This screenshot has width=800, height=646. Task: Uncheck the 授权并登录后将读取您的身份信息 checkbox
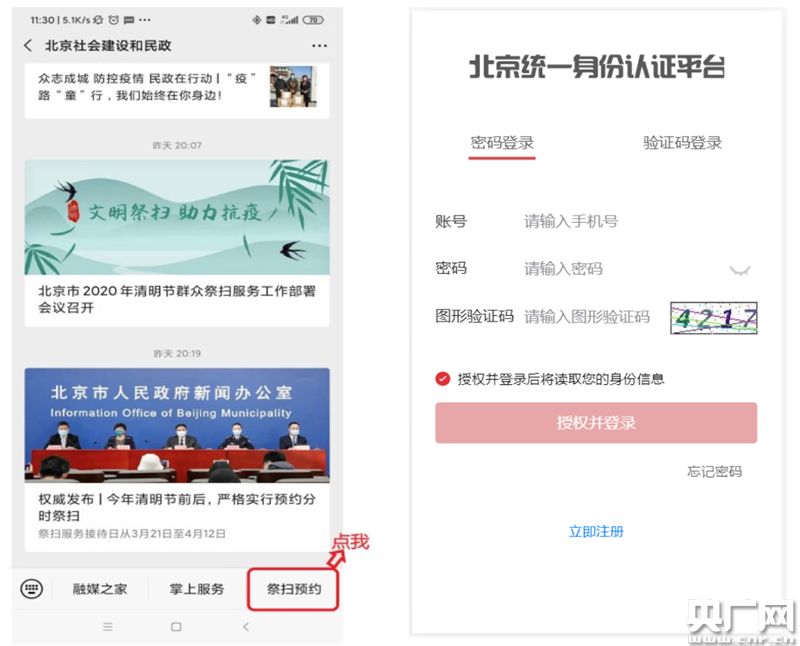(x=443, y=379)
